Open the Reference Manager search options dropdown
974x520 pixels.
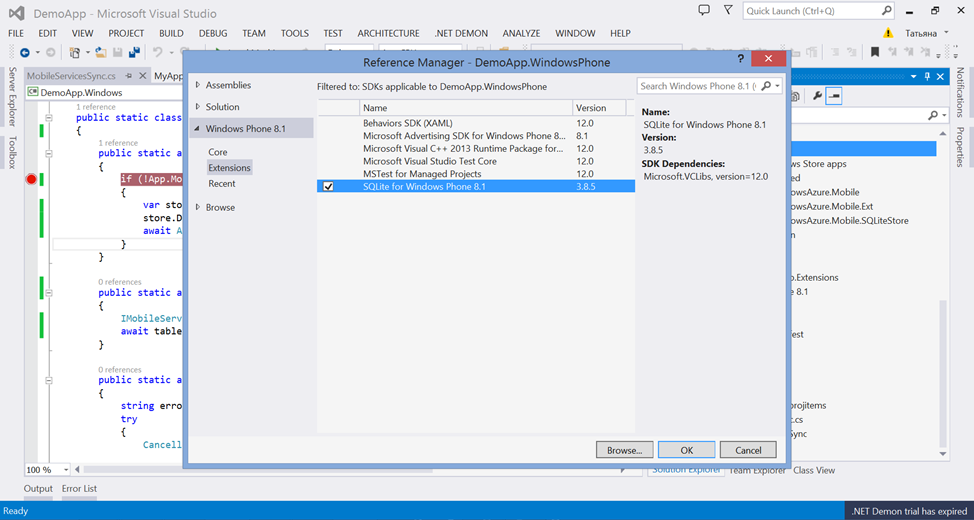(x=777, y=86)
